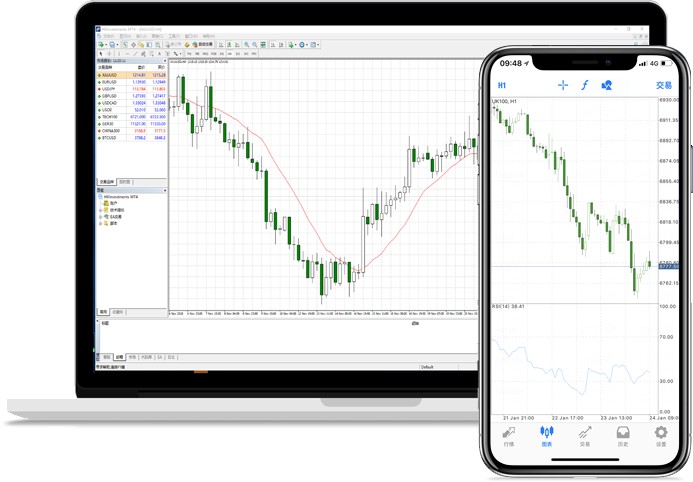Image resolution: width=693 pixels, height=482 pixels.
Task: Switch chart to bar chart icon
Action: tap(221, 45)
